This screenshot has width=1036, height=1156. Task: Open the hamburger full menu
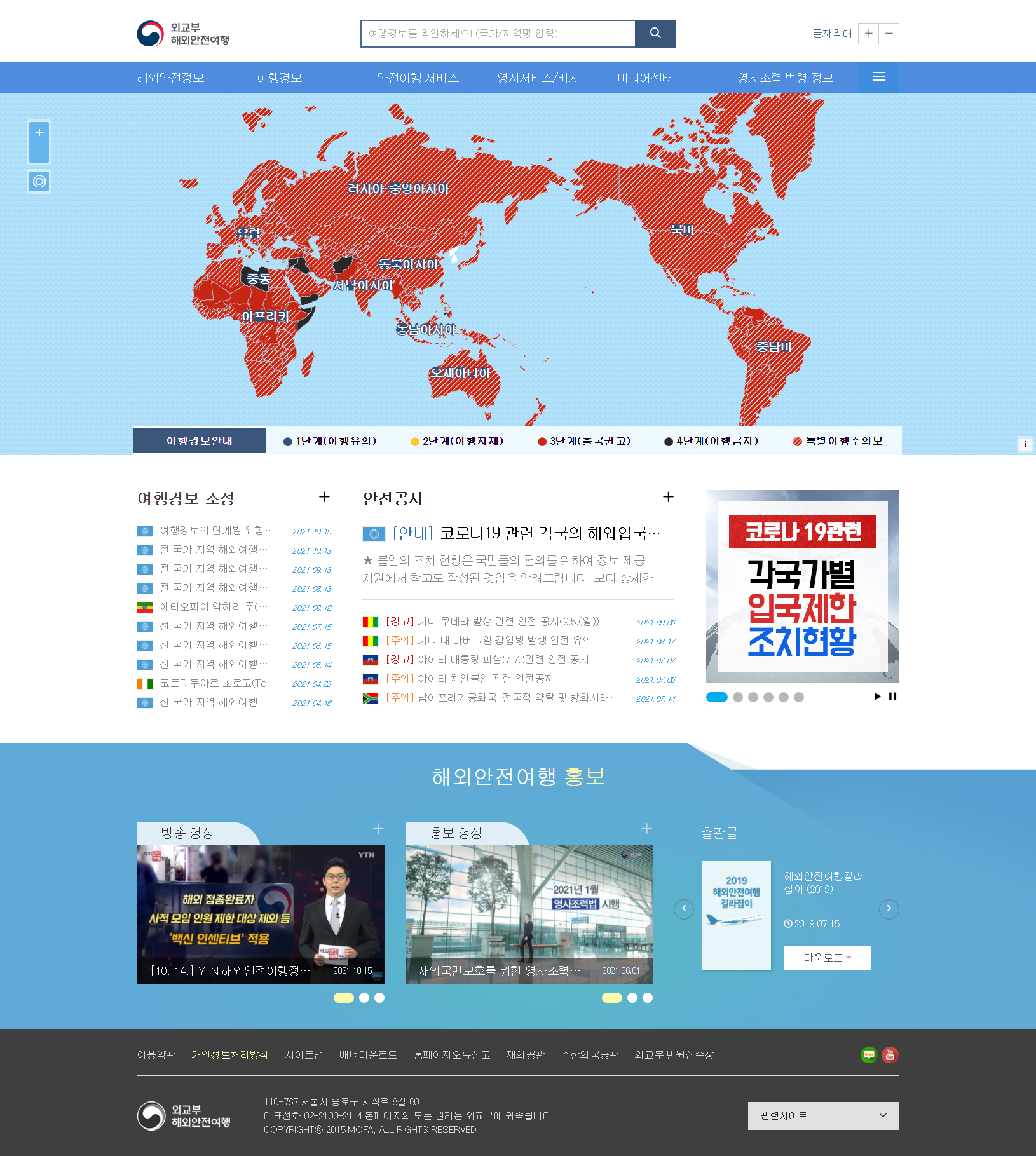click(x=878, y=77)
